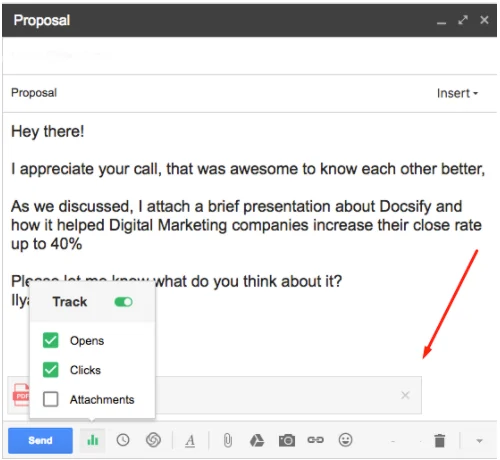Insert file using Google Drive icon
Image resolution: width=500 pixels, height=460 pixels.
click(257, 440)
